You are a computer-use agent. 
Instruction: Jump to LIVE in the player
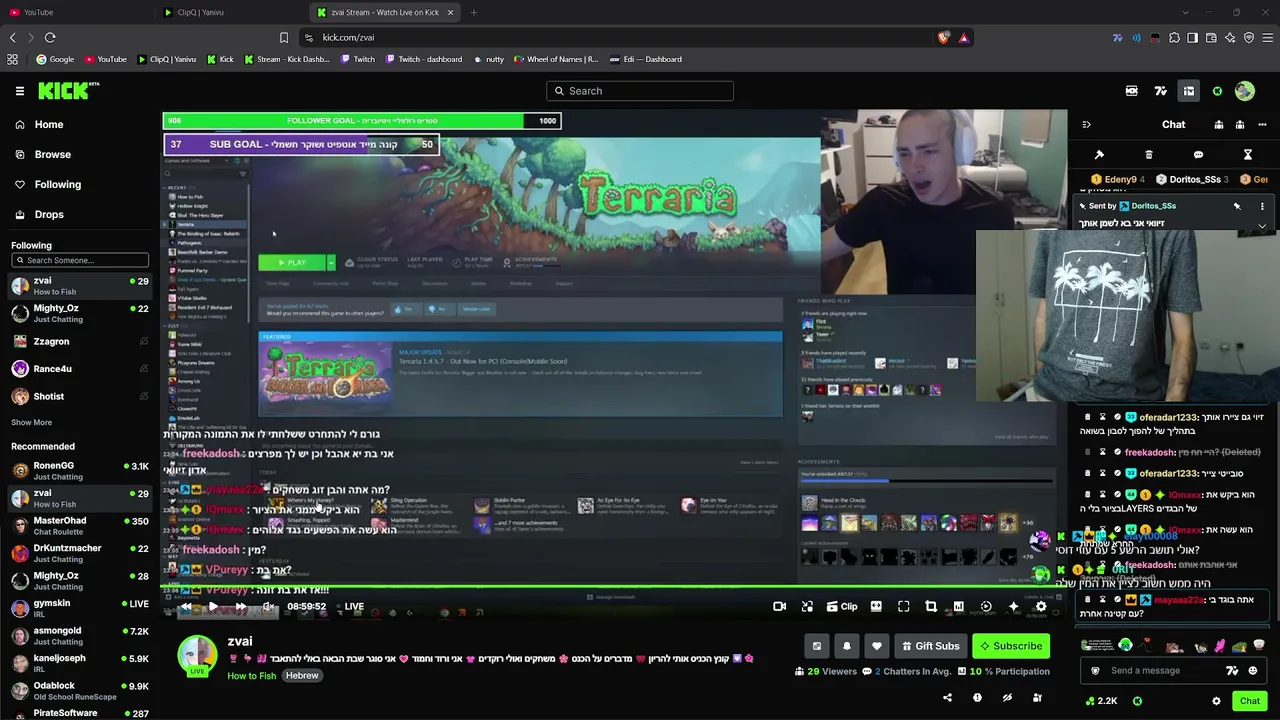pyautogui.click(x=354, y=606)
